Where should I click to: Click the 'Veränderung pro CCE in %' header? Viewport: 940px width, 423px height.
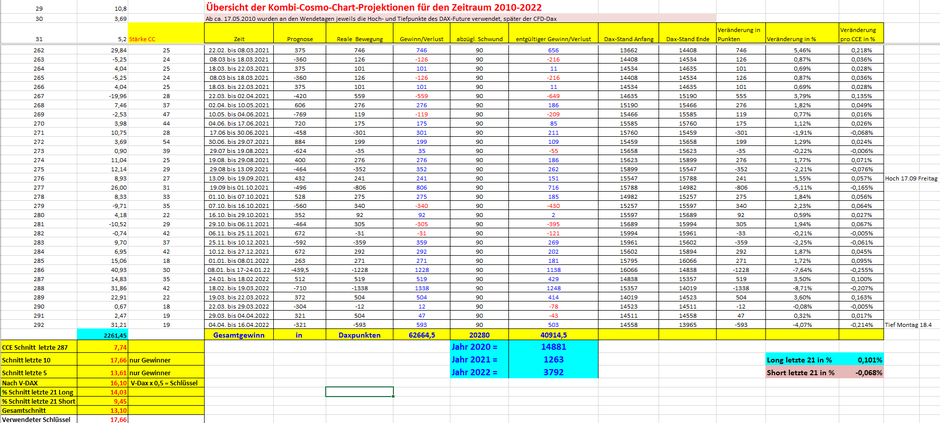pos(860,33)
